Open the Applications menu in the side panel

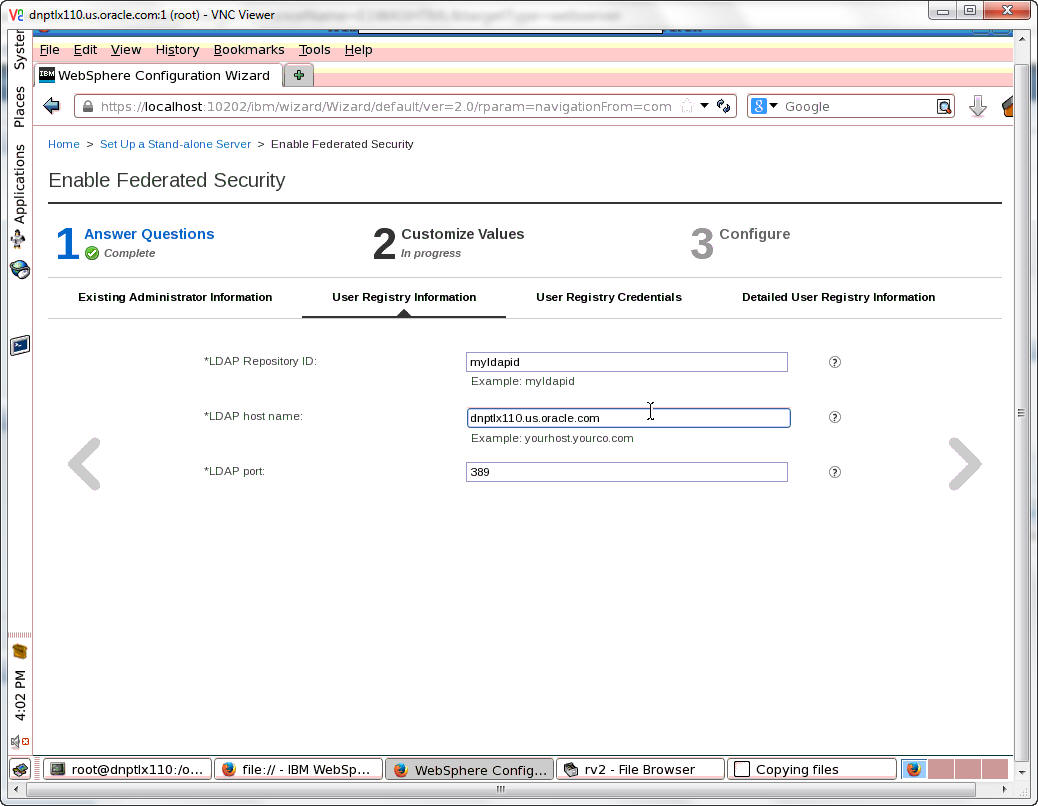(x=19, y=185)
